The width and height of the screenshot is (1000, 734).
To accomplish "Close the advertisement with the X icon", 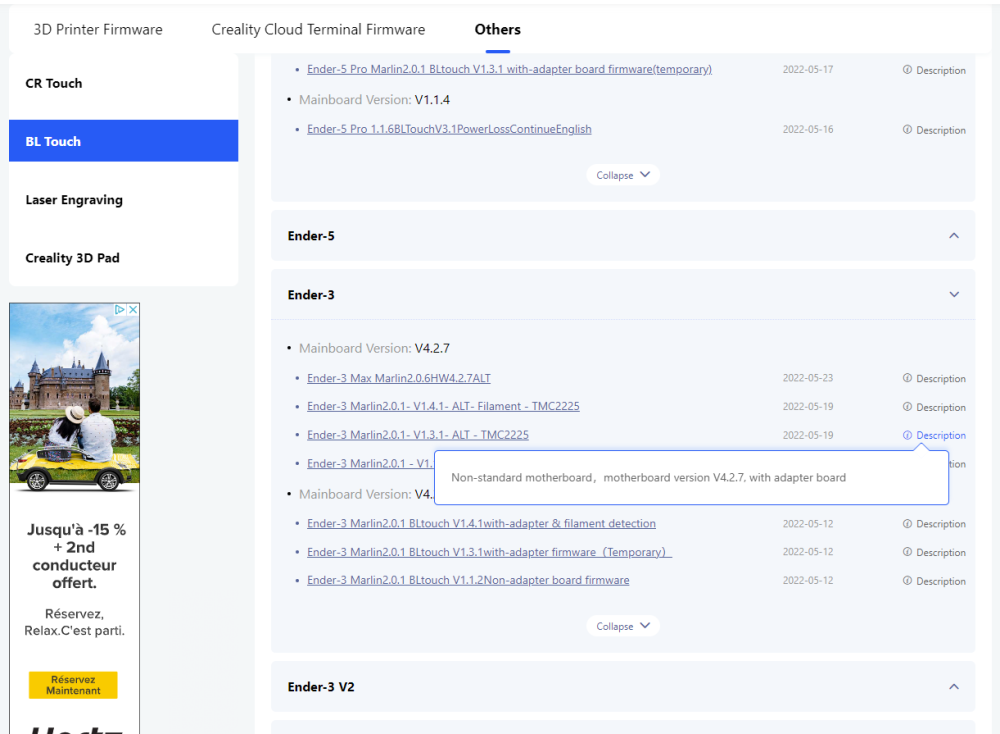I will click(x=133, y=309).
